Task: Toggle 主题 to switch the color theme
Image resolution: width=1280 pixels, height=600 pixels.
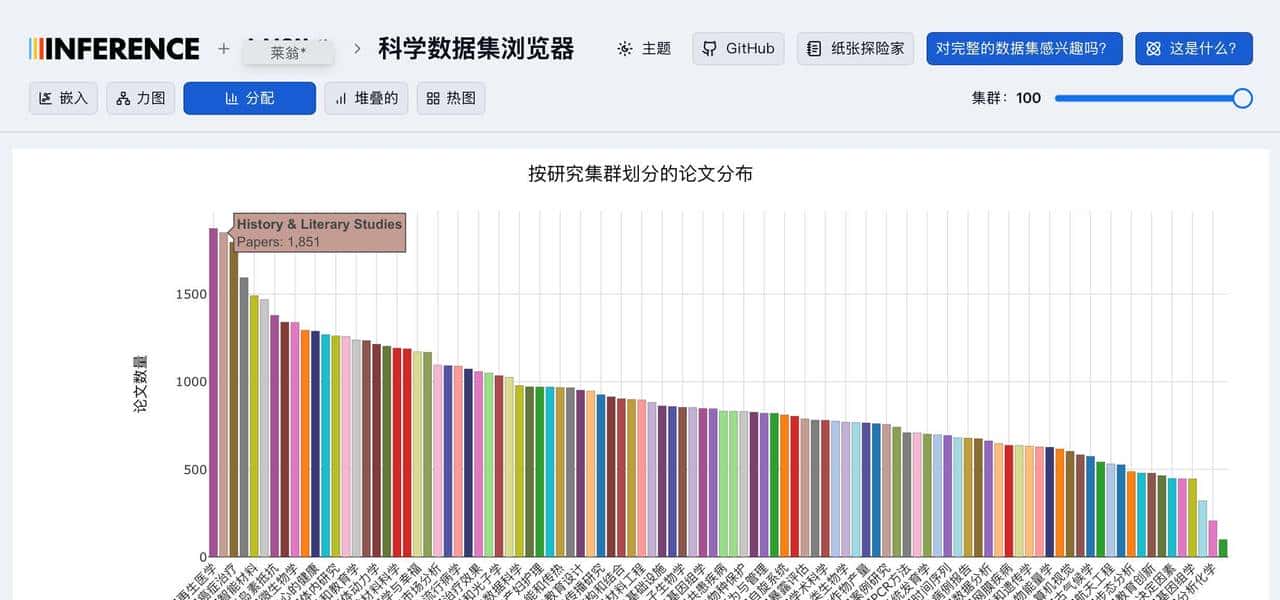Action: tap(643, 48)
